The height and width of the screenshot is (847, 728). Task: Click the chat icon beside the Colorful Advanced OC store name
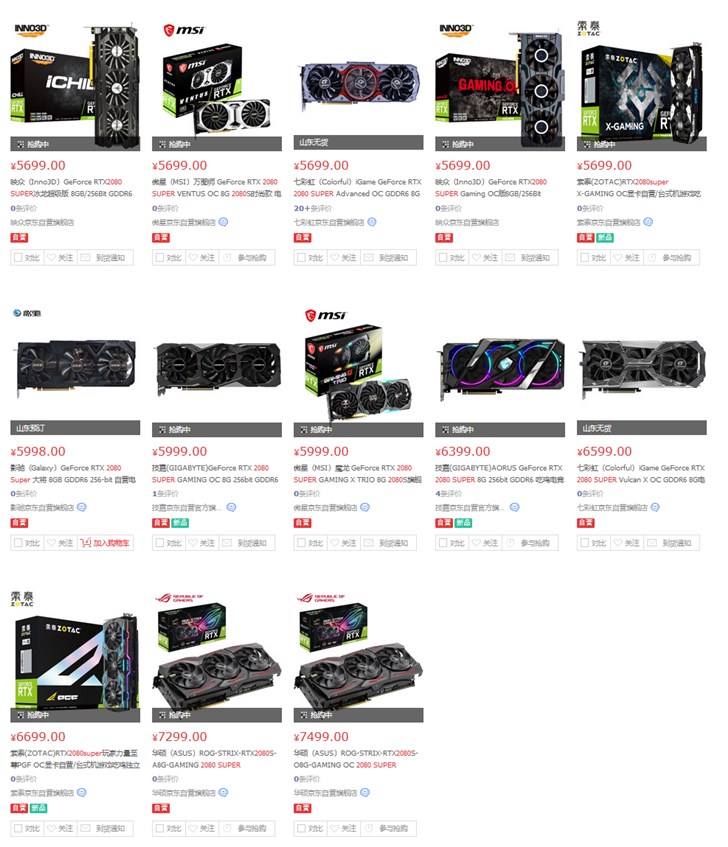372,222
